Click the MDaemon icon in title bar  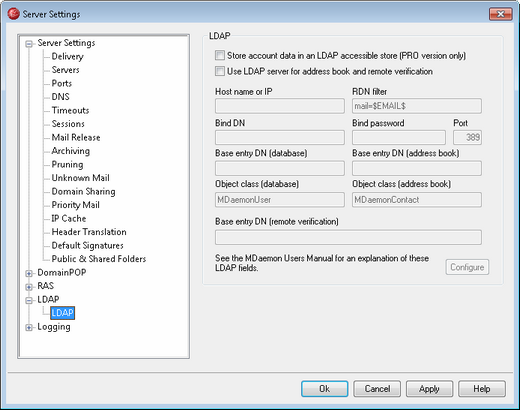coord(14,14)
